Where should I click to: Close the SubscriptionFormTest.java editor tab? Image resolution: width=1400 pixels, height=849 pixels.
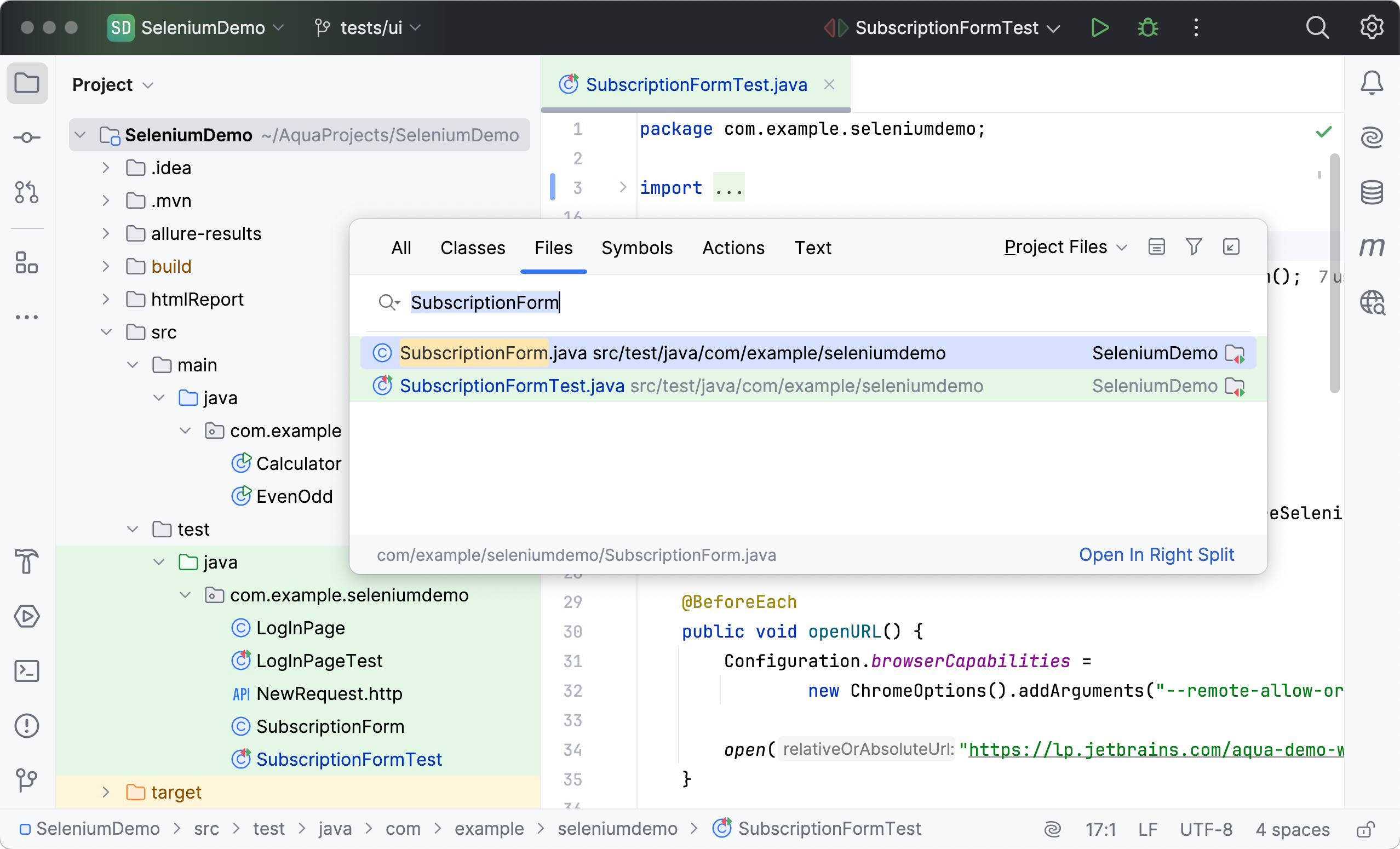click(x=829, y=85)
